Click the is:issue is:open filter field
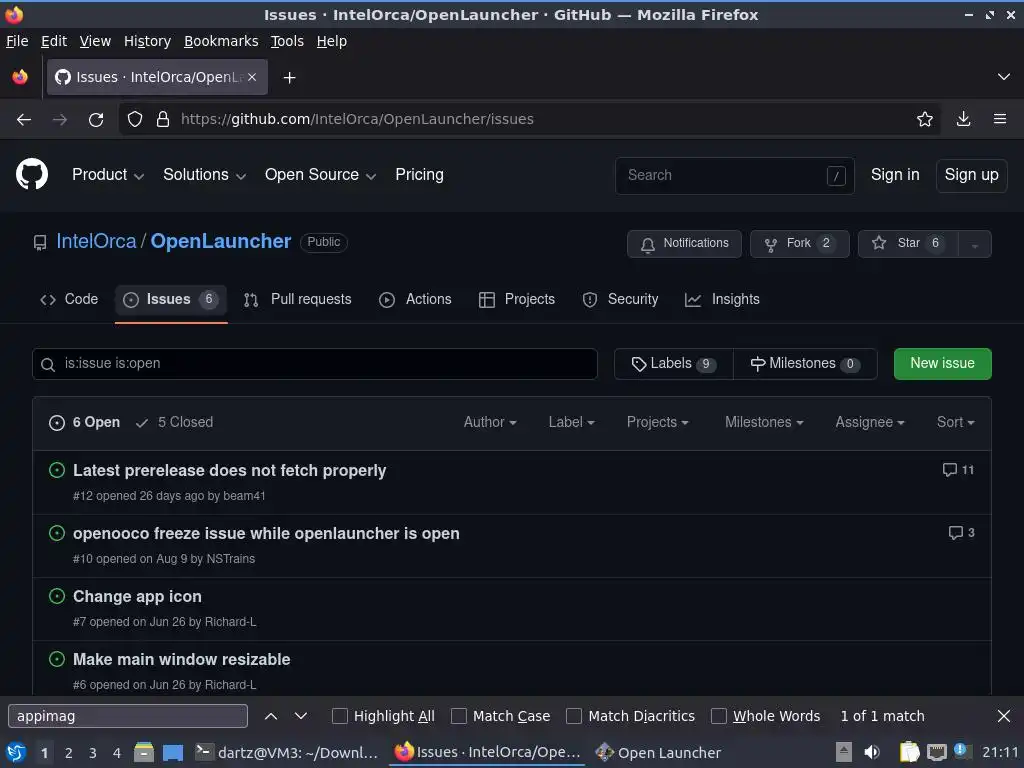Viewport: 1024px width, 768px height. click(x=315, y=364)
